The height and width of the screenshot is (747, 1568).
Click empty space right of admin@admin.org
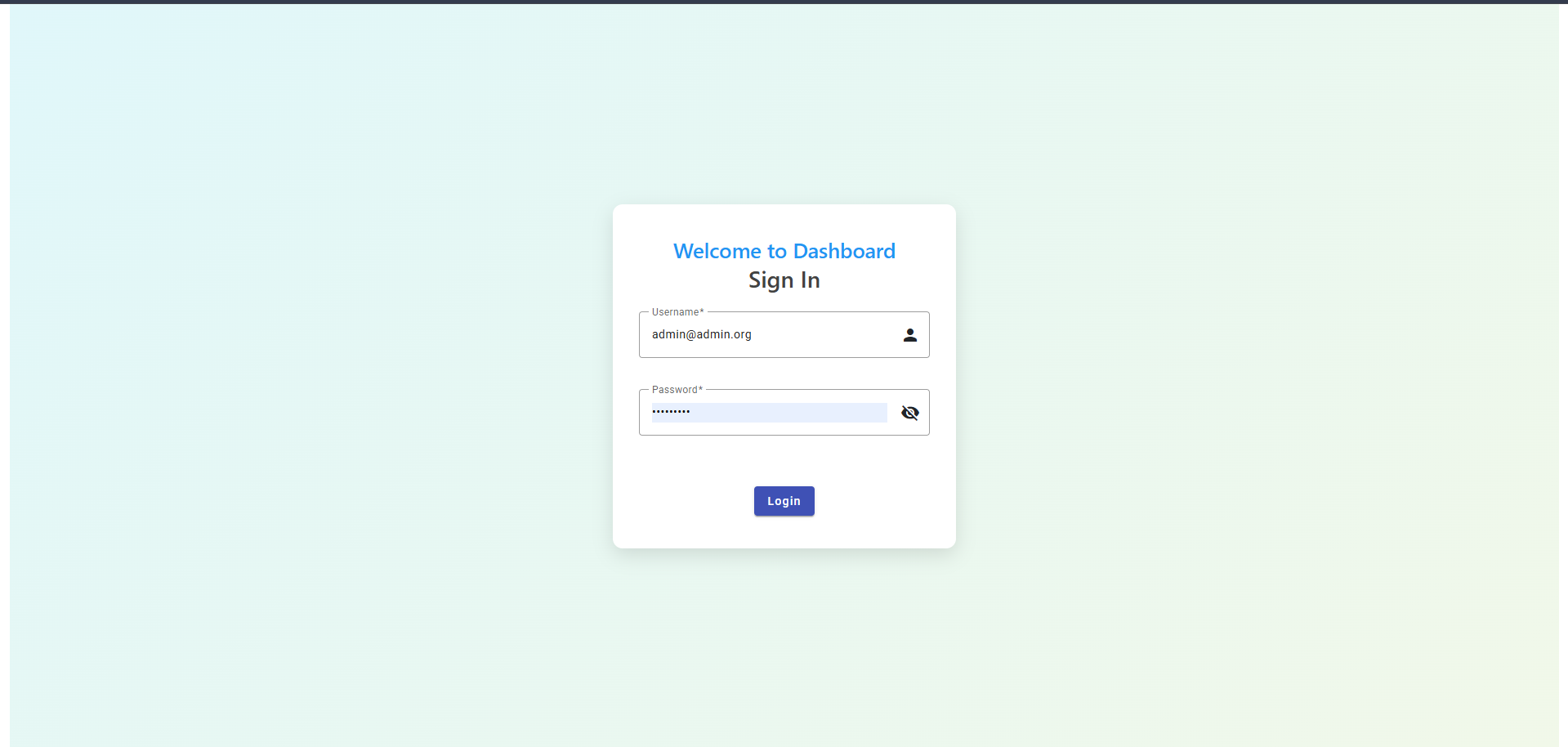[x=825, y=335]
